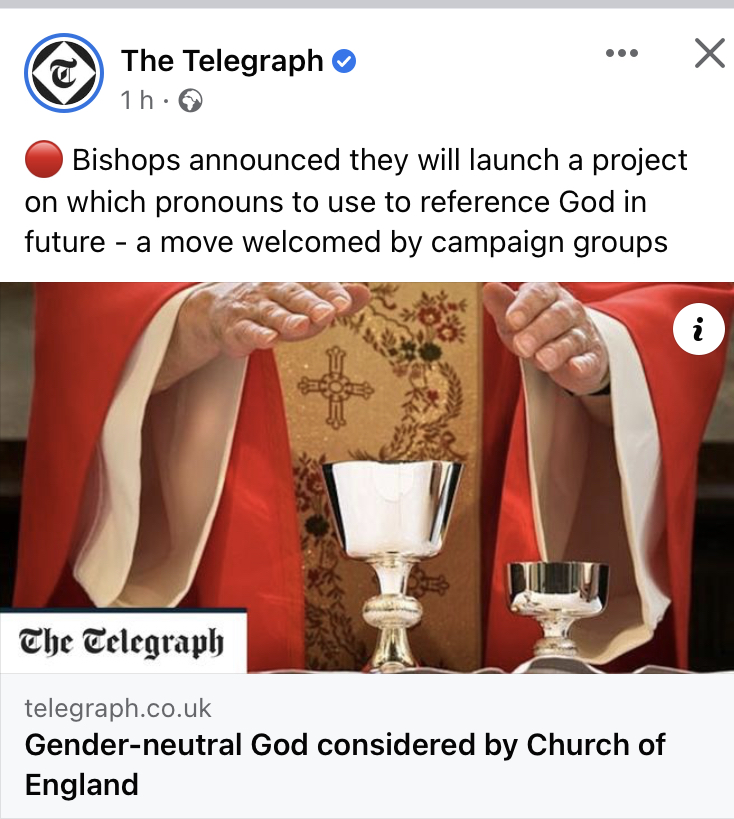Open The Telegraph page name link
Screen dimensions: 734x819
pyautogui.click(x=222, y=61)
